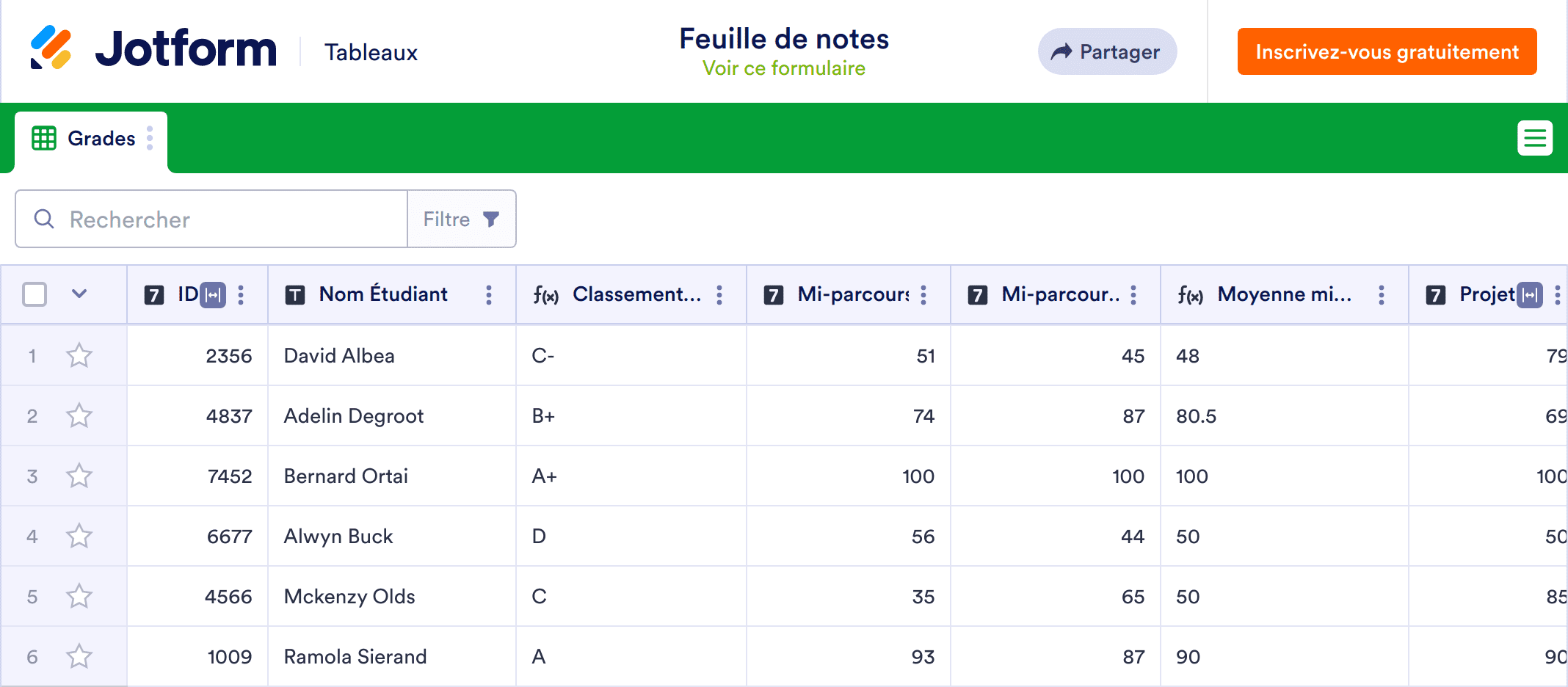The image size is (1568, 687).
Task: Open the Filtre dropdown
Action: pyautogui.click(x=462, y=219)
